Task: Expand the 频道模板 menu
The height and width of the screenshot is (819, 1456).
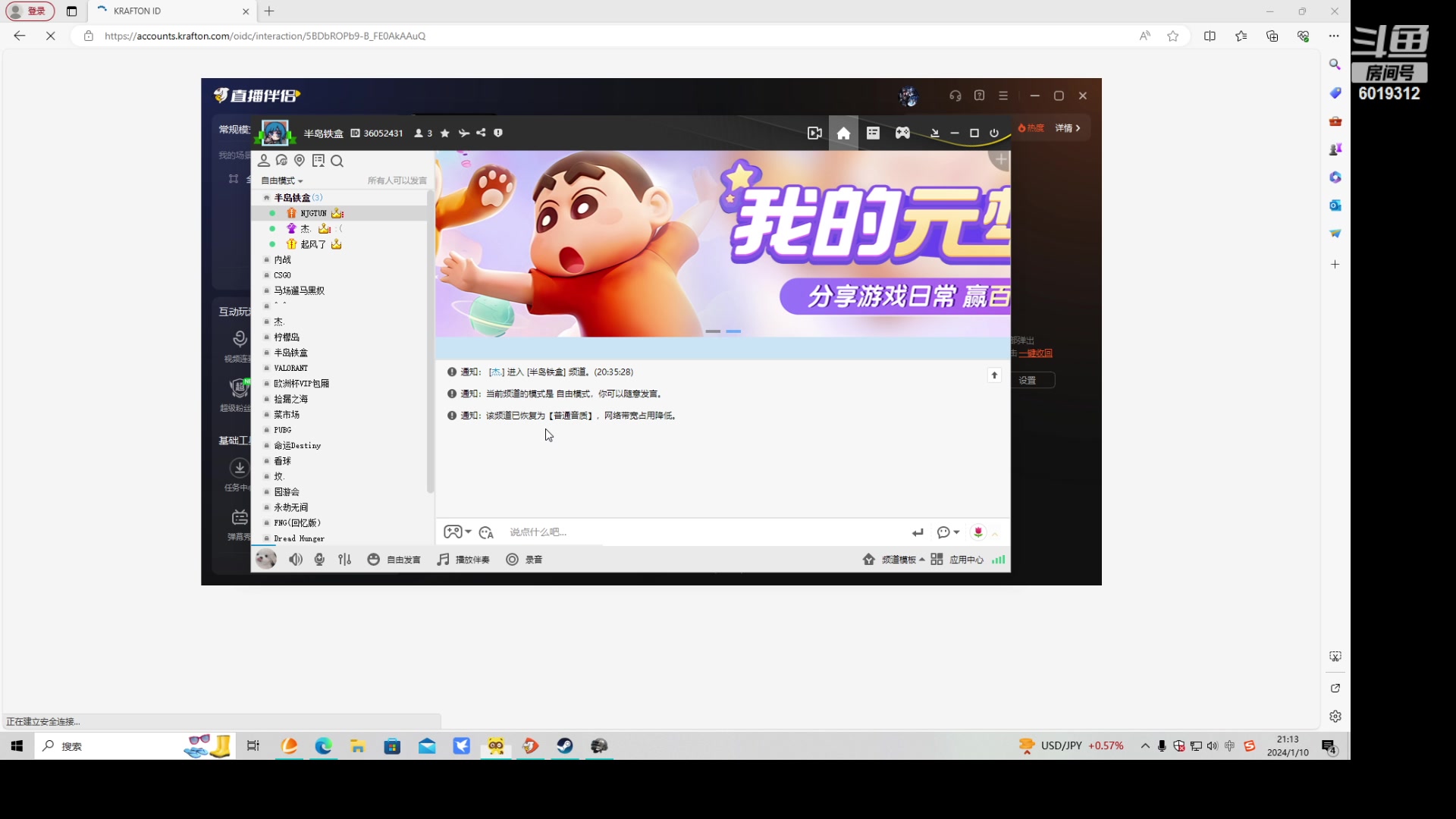Action: [x=894, y=560]
